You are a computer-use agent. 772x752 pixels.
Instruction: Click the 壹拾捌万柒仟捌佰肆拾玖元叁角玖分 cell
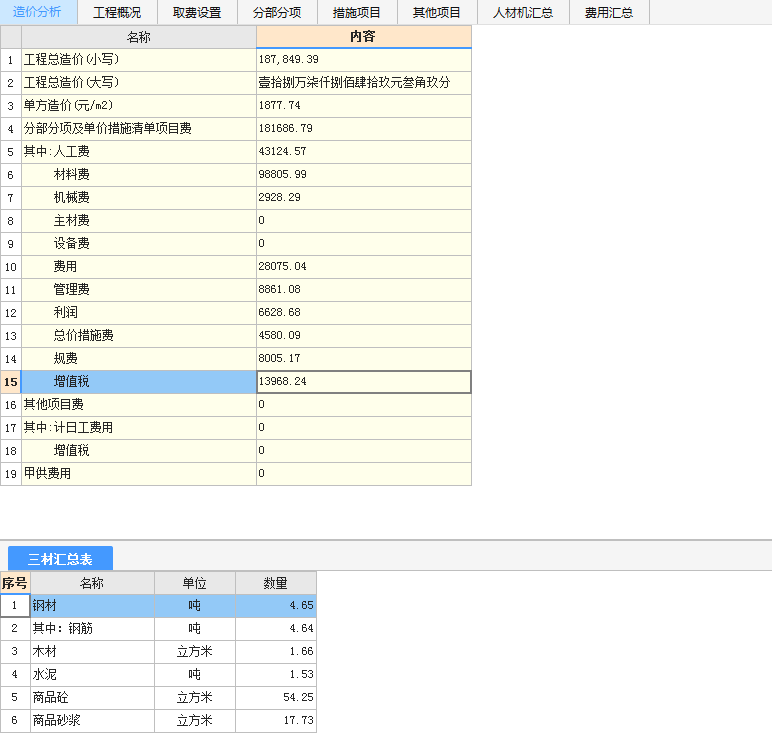tap(363, 83)
